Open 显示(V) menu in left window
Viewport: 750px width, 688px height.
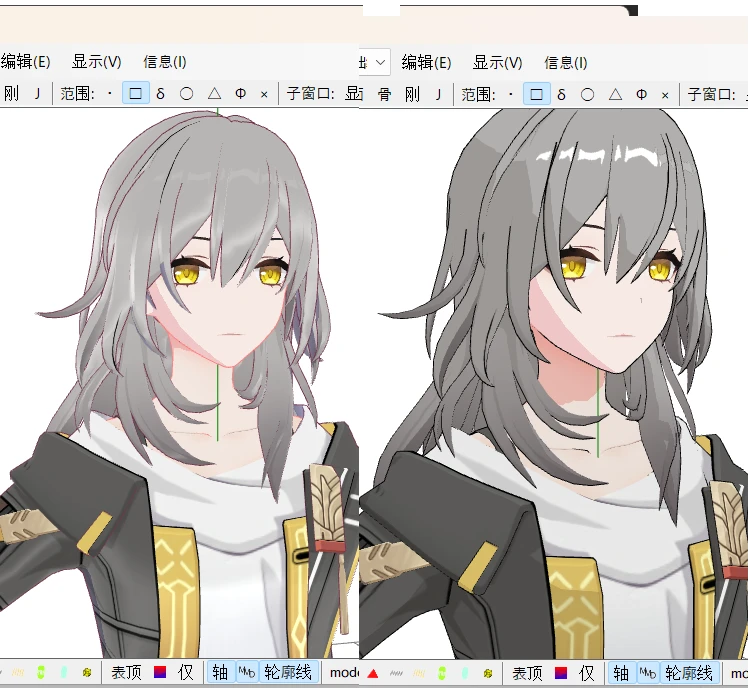[x=97, y=62]
